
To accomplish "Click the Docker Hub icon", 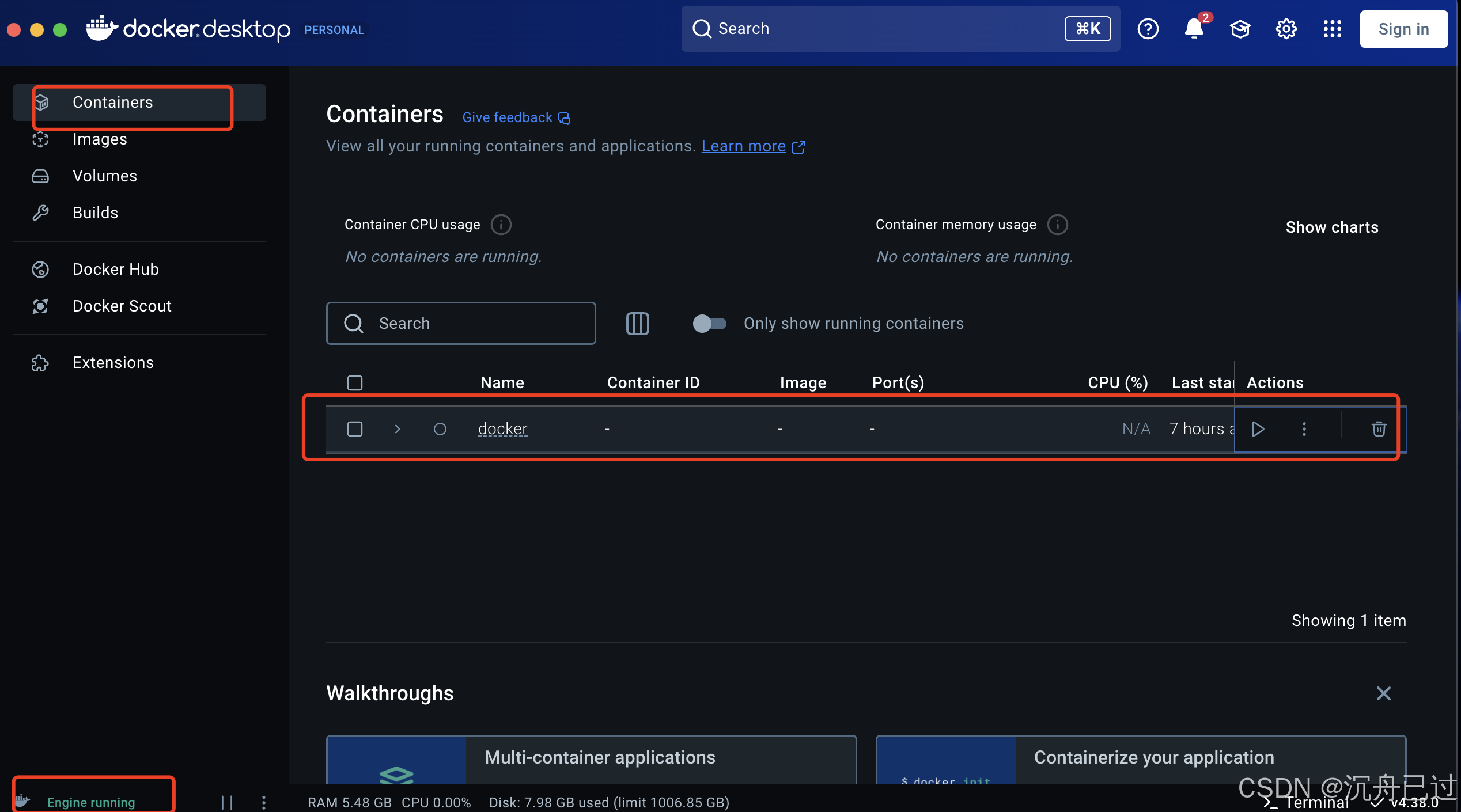I will (x=40, y=270).
